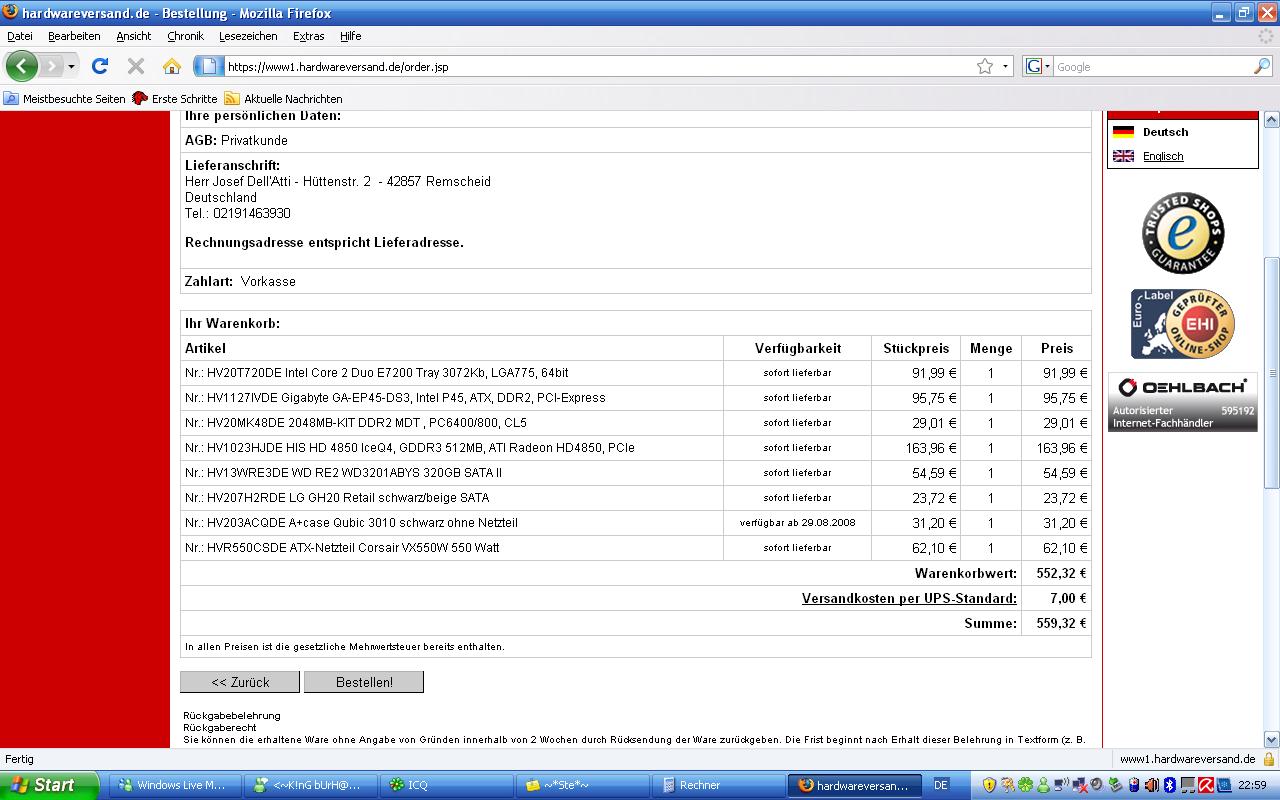This screenshot has height=800, width=1280.
Task: Go to home page via house icon
Action: point(172,66)
